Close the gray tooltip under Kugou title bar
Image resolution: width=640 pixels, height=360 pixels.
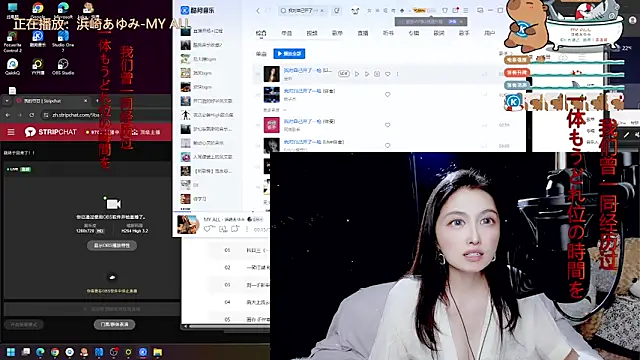pos(462,21)
